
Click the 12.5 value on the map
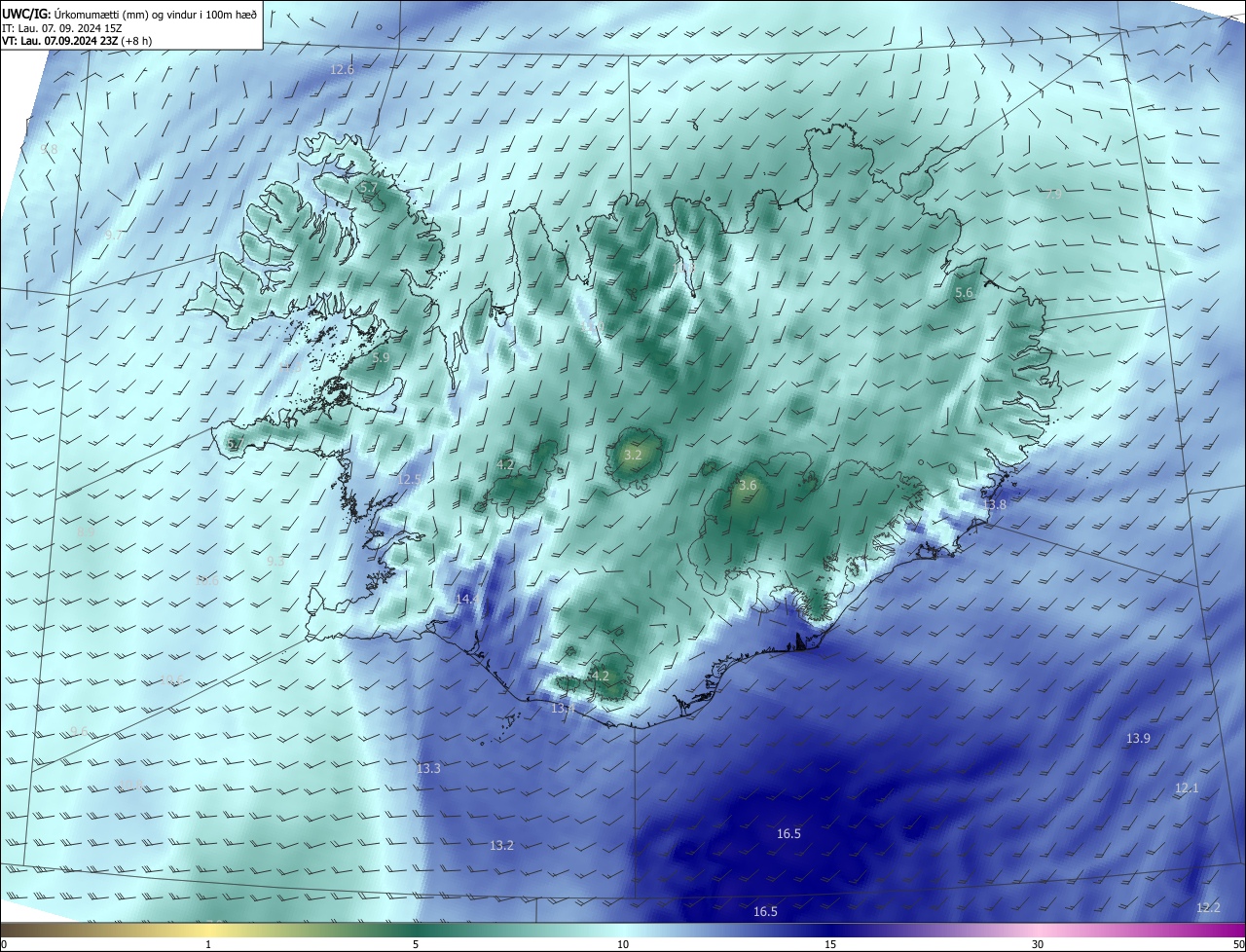point(410,480)
